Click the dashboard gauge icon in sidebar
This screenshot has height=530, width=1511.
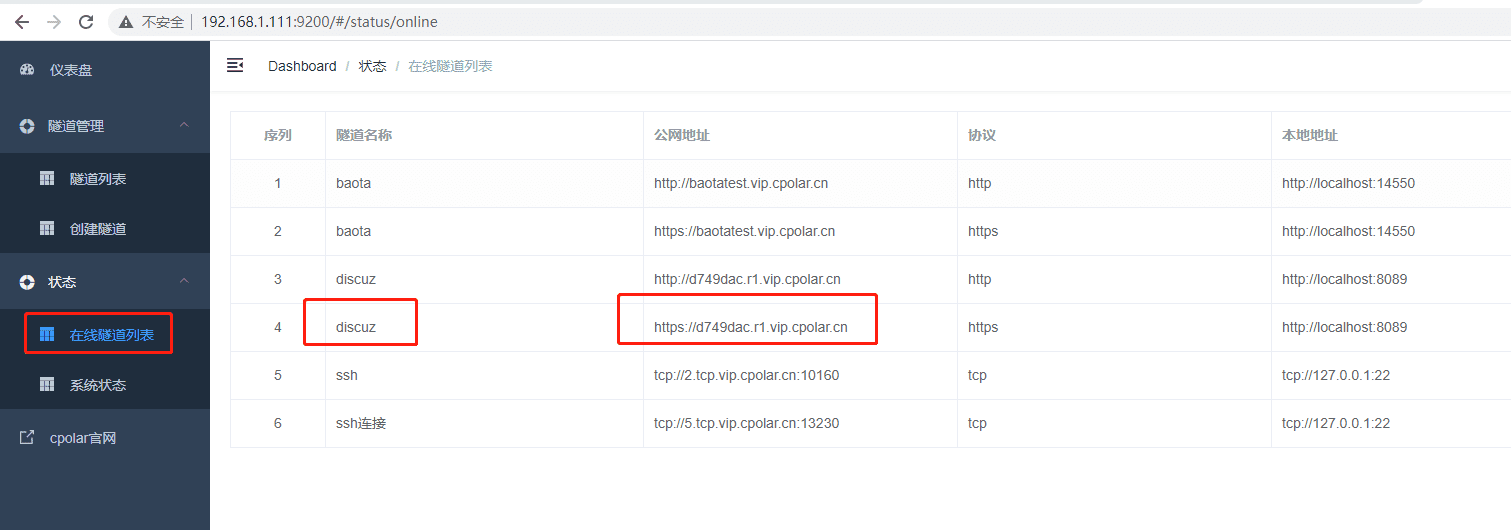point(27,70)
